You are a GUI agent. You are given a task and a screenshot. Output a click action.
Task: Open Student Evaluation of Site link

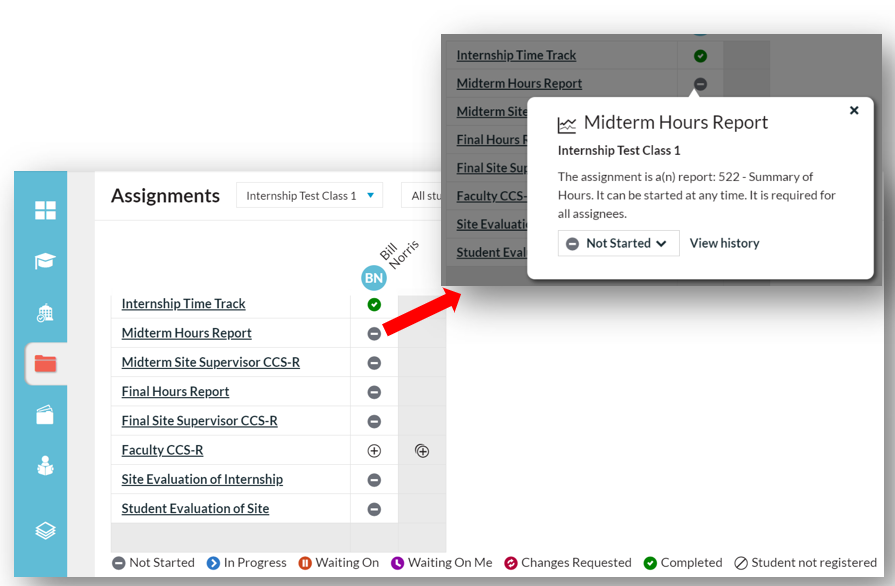(195, 508)
